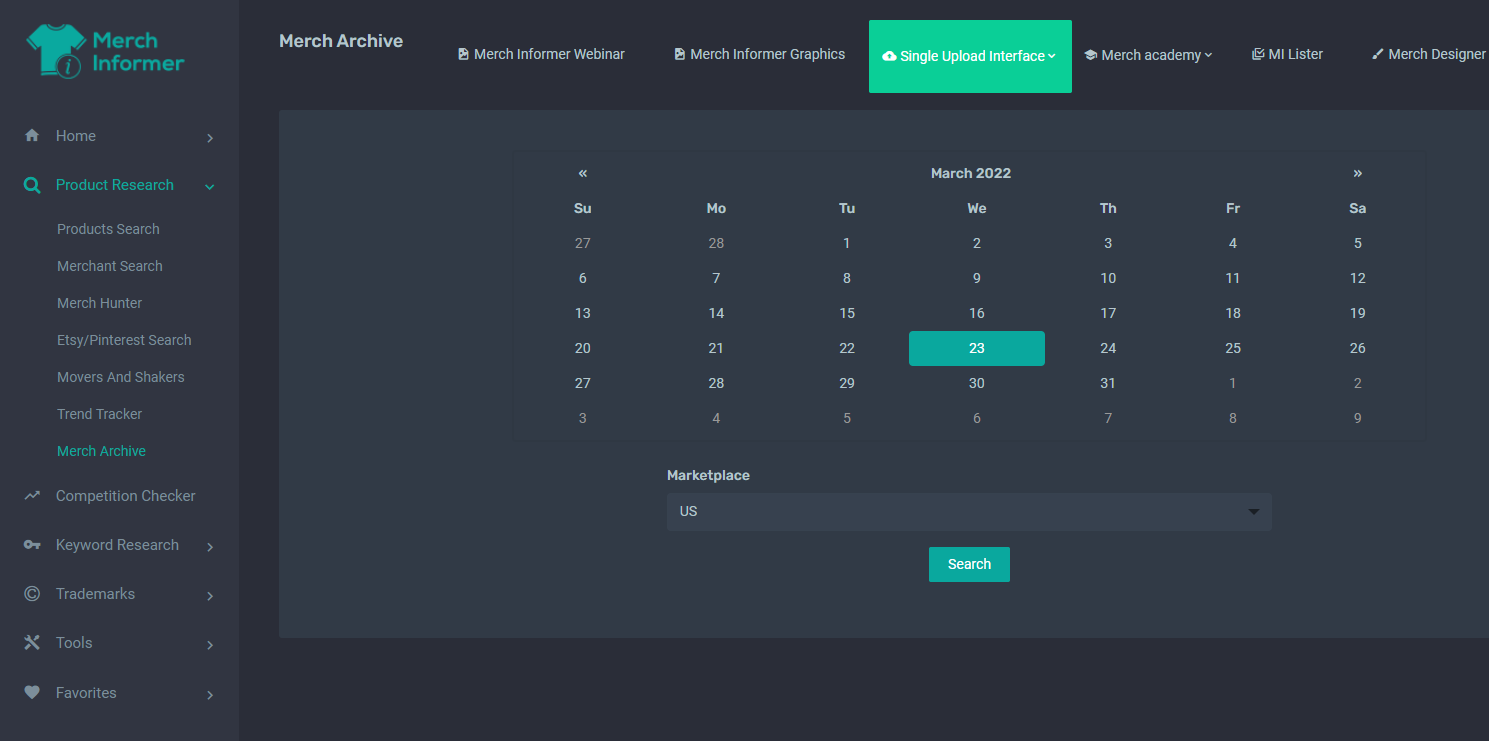Click the Tools wrench icon
The height and width of the screenshot is (741, 1489).
(32, 643)
